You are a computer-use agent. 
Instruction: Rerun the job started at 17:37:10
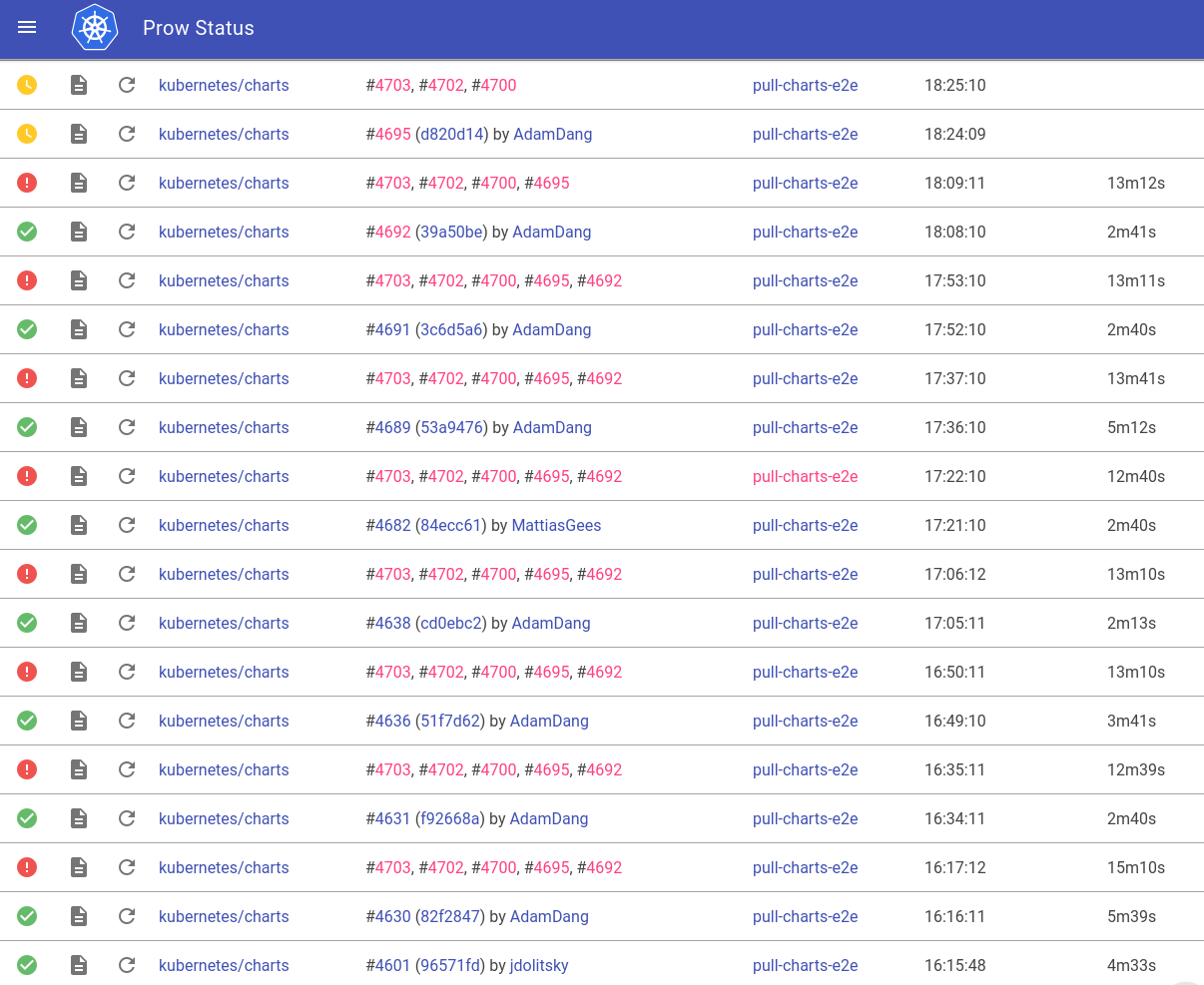pyautogui.click(x=127, y=378)
